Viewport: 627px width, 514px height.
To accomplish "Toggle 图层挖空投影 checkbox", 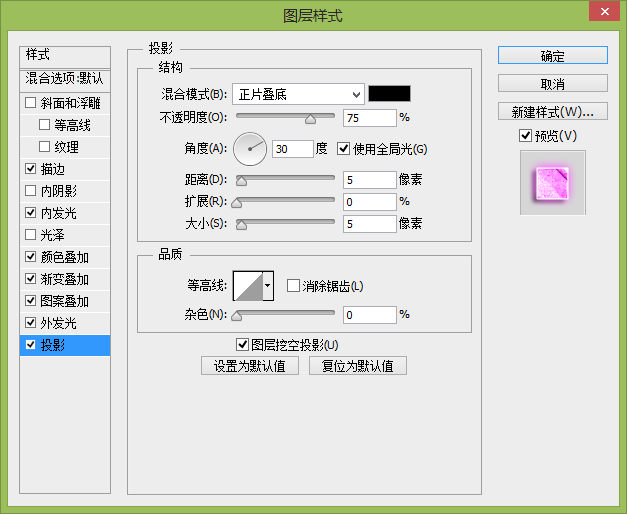I will point(242,344).
